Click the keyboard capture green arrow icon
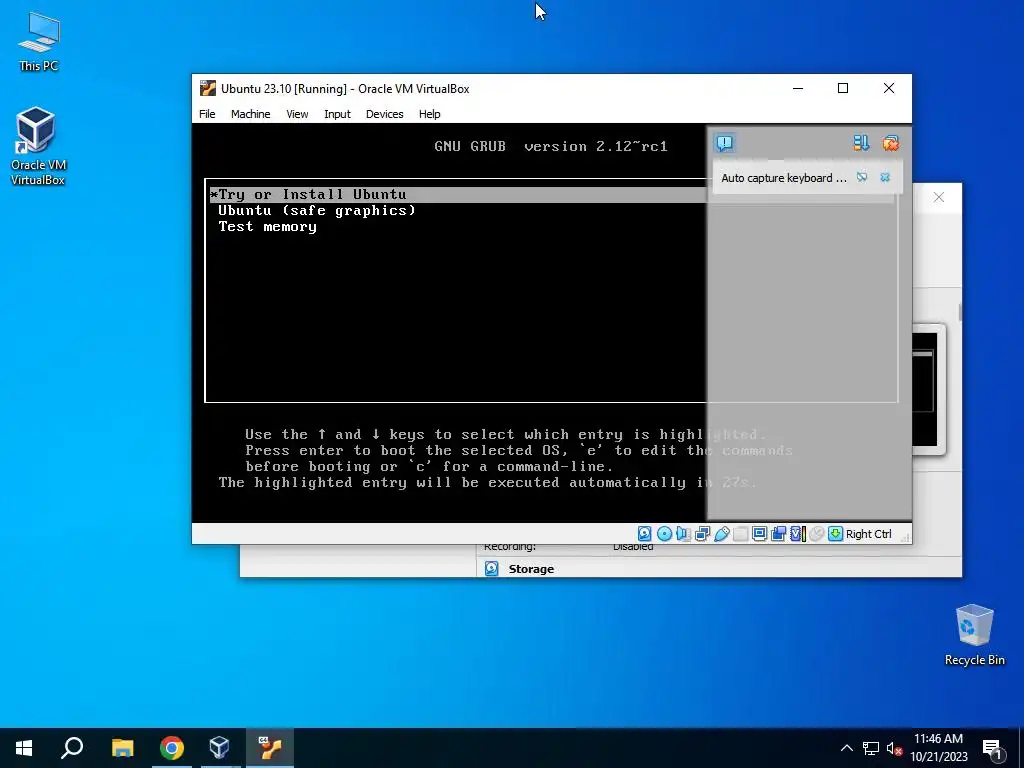The image size is (1024, 768). [835, 534]
